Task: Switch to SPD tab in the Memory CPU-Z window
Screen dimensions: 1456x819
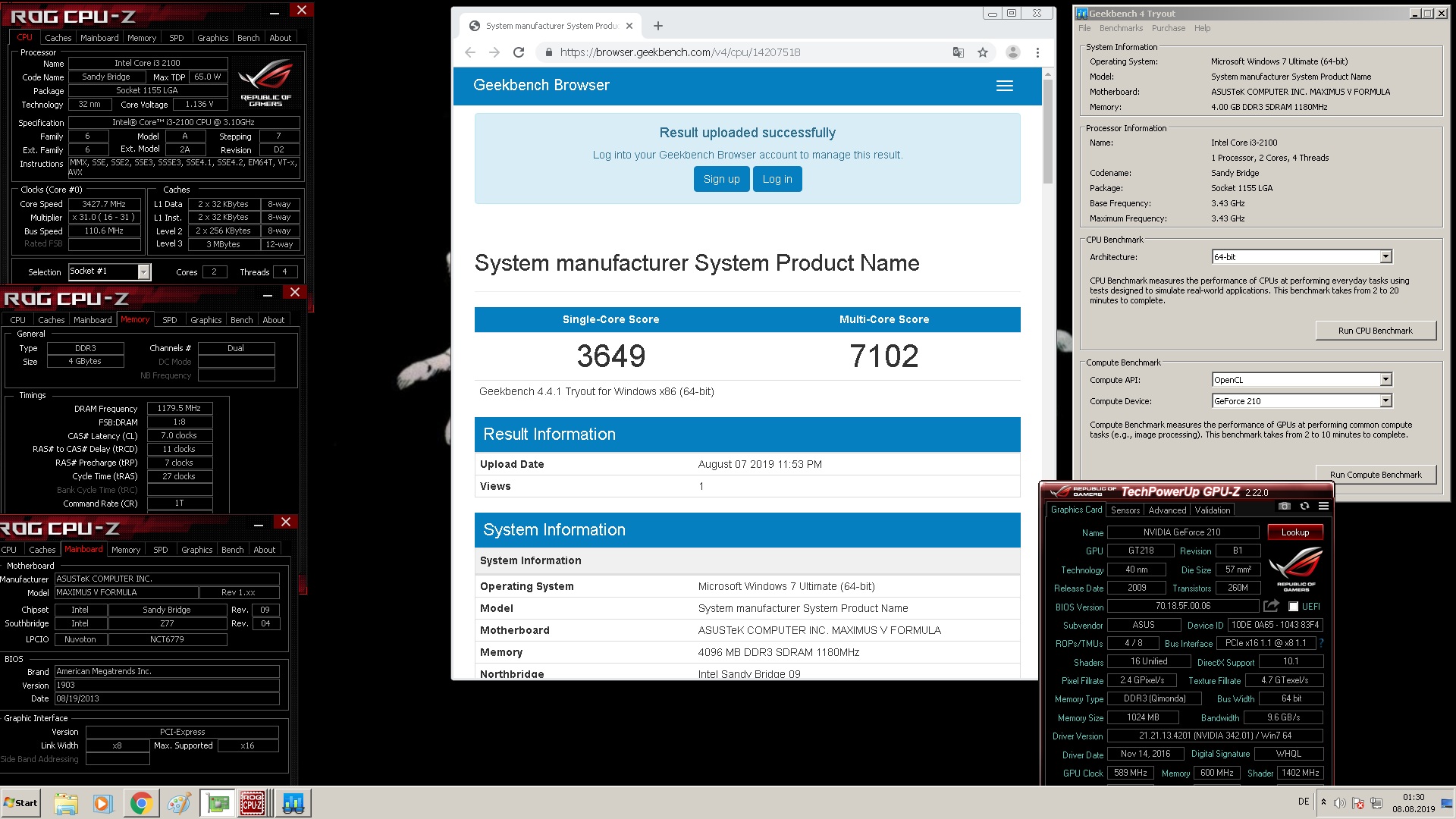Action: tap(170, 320)
